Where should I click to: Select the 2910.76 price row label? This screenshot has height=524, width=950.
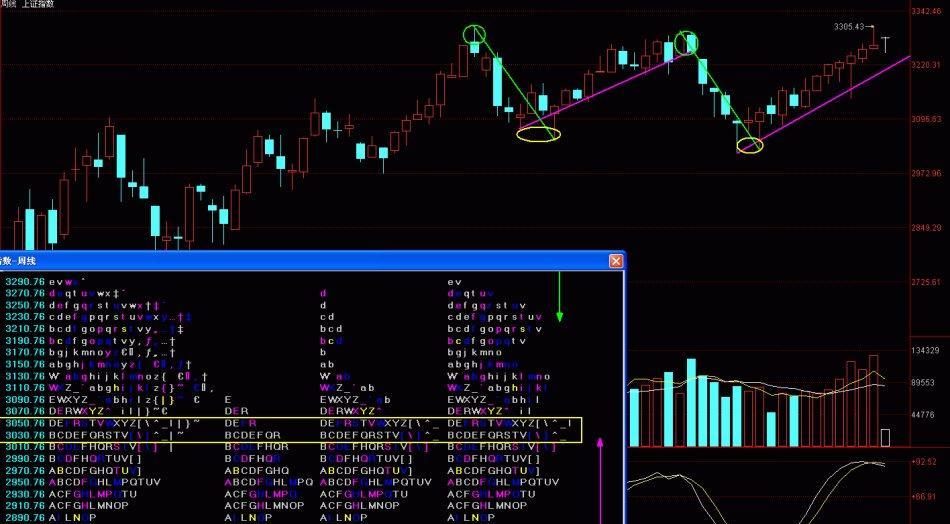click(25, 506)
